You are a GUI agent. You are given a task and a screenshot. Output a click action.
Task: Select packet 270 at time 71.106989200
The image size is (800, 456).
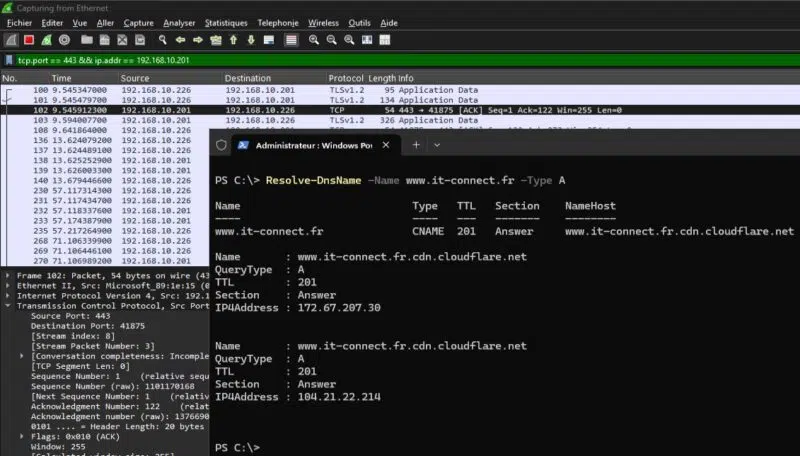pos(105,261)
